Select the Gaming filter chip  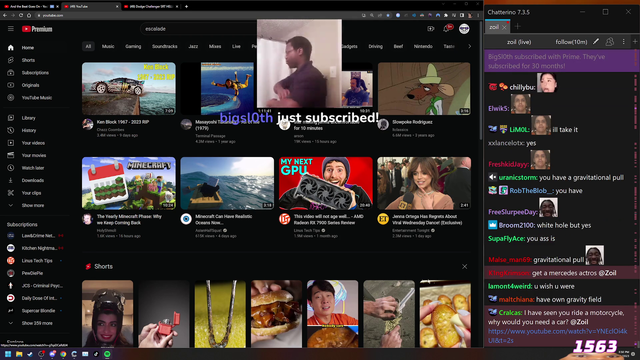tap(133, 46)
